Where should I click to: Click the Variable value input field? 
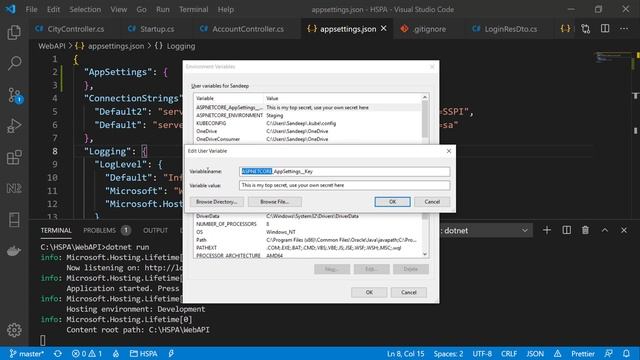344,185
